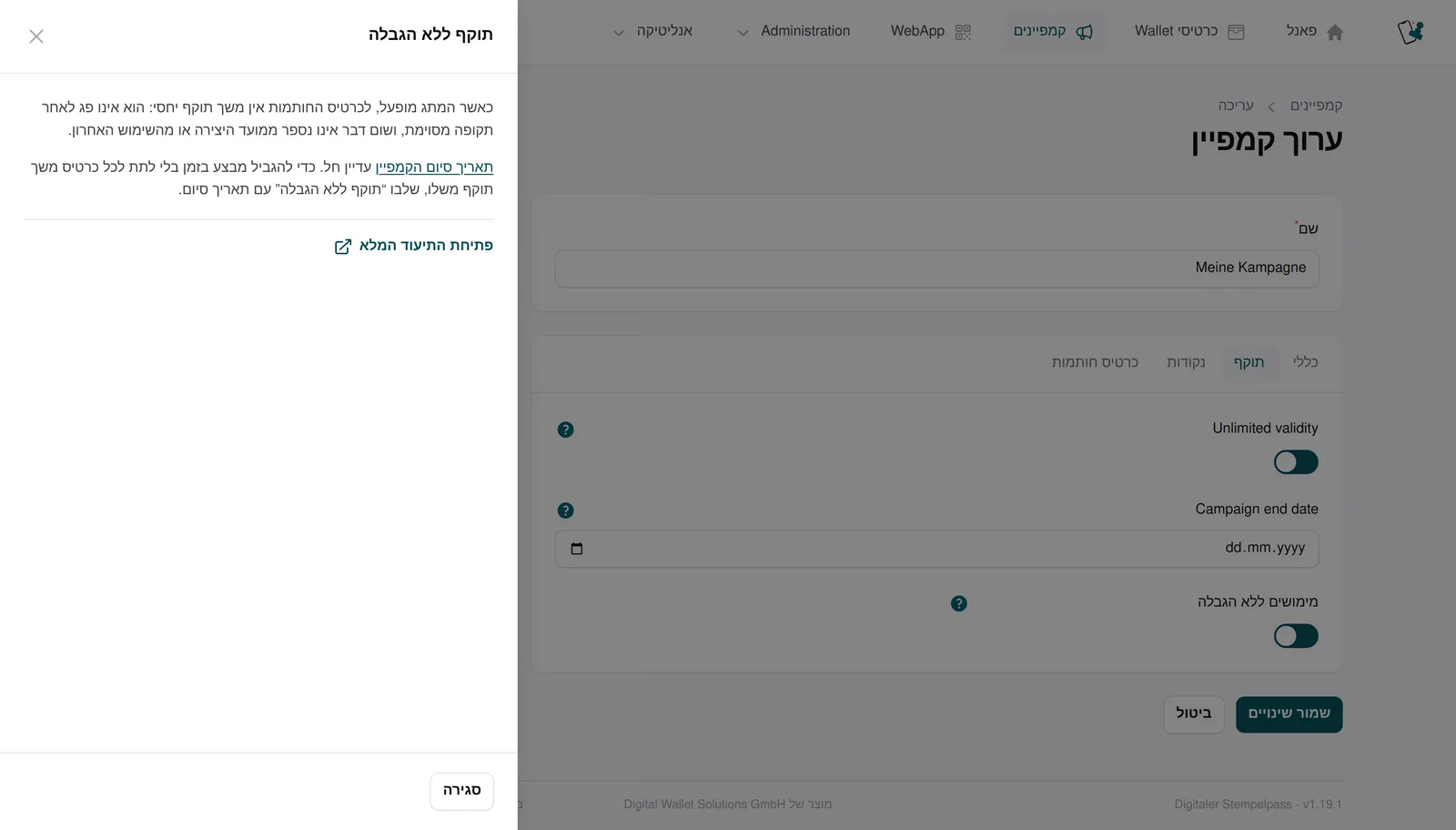
Task: Click the Digitaler Stempelpass version footer text
Action: coord(1258,805)
